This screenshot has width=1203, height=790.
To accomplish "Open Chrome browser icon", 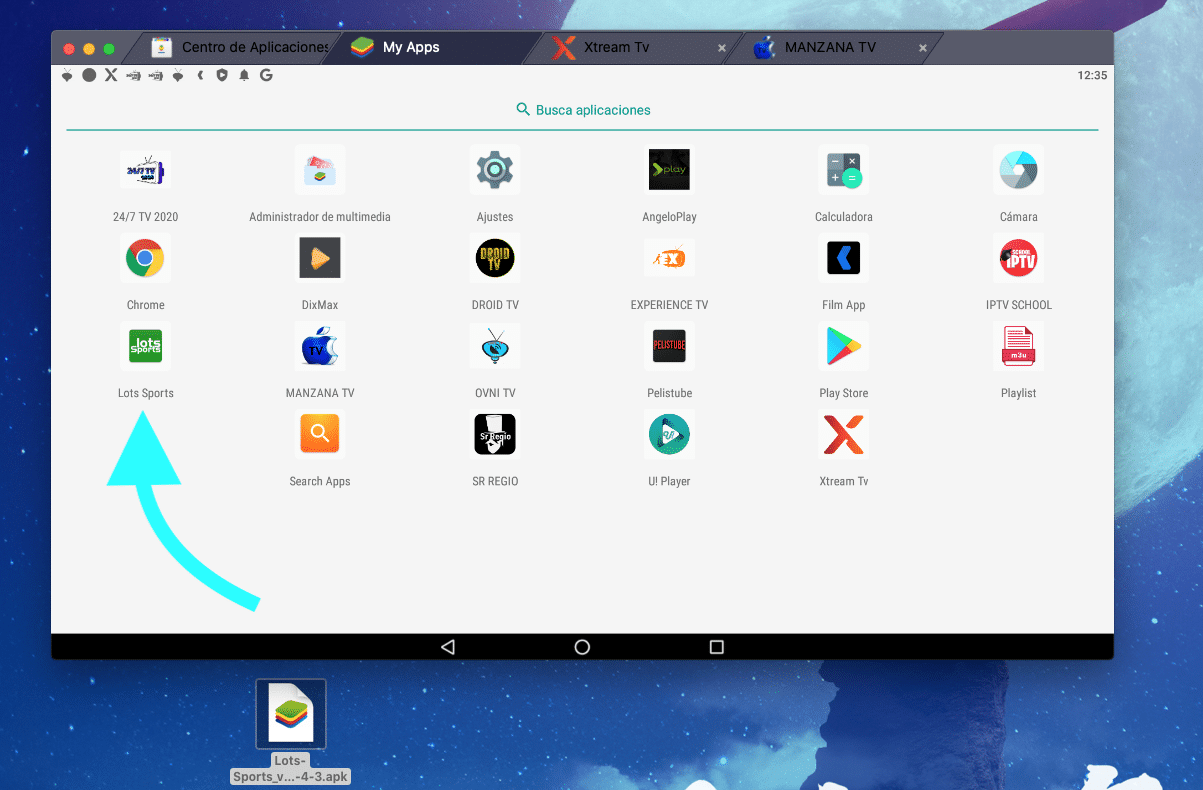I will [x=145, y=259].
